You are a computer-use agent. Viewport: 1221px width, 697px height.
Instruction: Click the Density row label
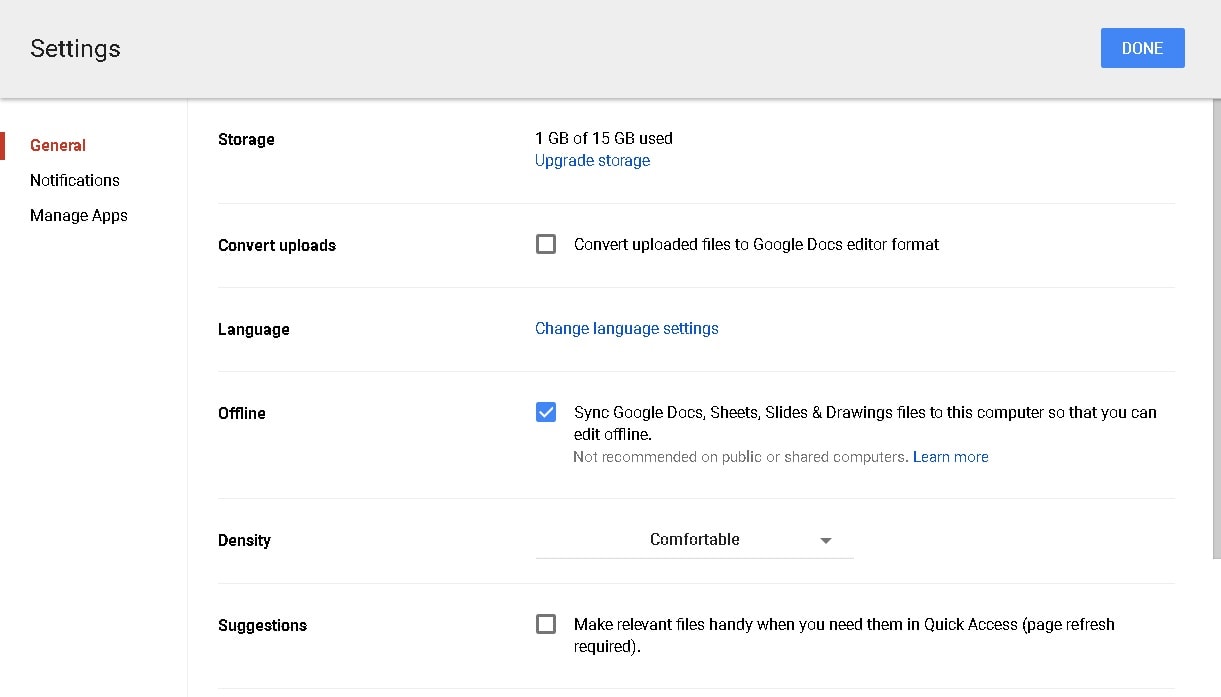pyautogui.click(x=244, y=540)
